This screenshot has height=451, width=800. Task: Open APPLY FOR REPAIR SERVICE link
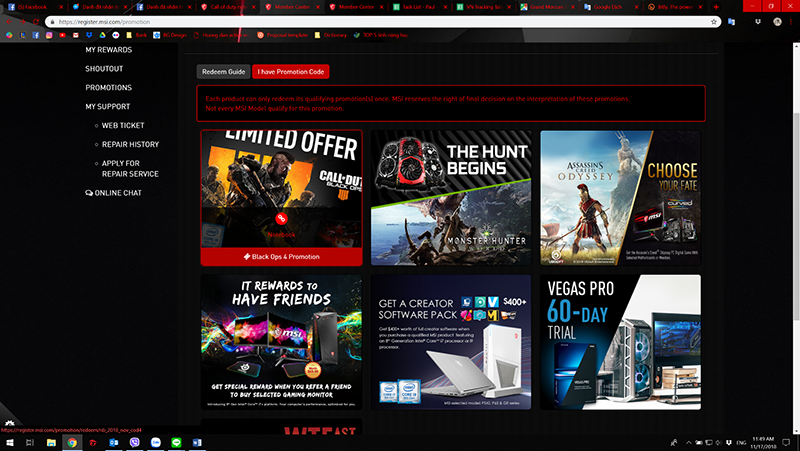pyautogui.click(x=130, y=168)
